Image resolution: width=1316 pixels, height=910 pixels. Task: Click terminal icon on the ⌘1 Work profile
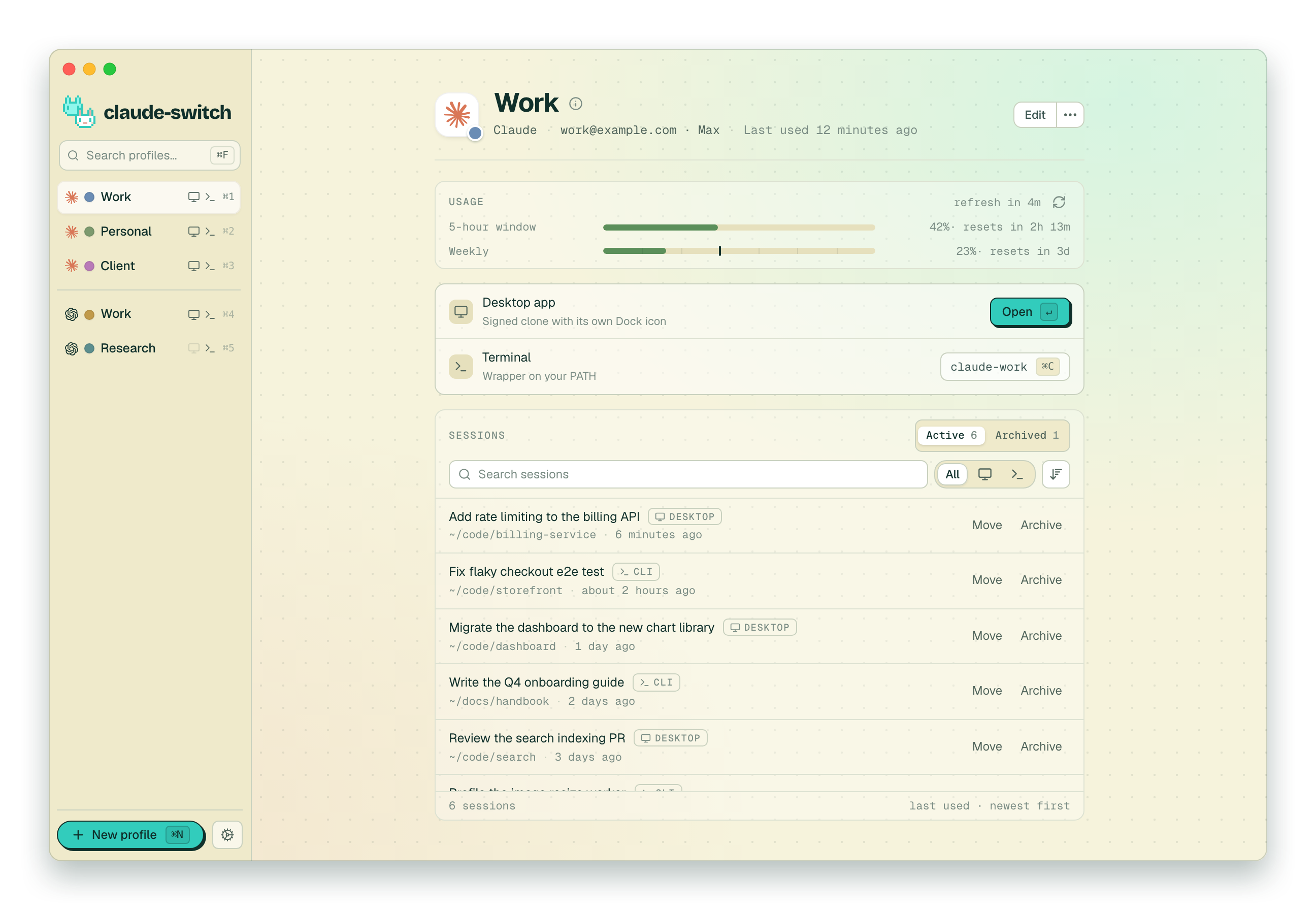[210, 197]
